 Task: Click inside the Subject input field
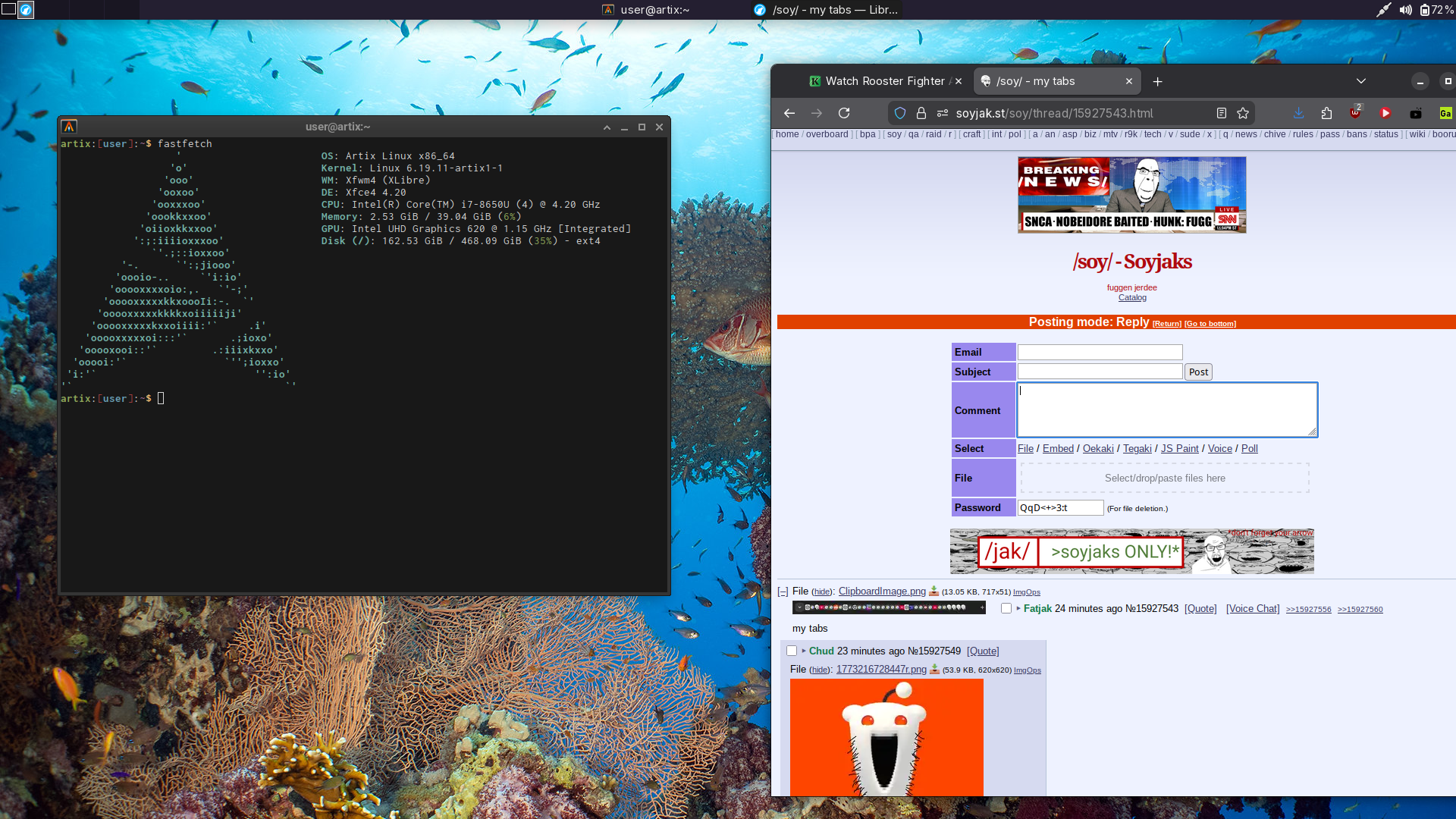1100,372
